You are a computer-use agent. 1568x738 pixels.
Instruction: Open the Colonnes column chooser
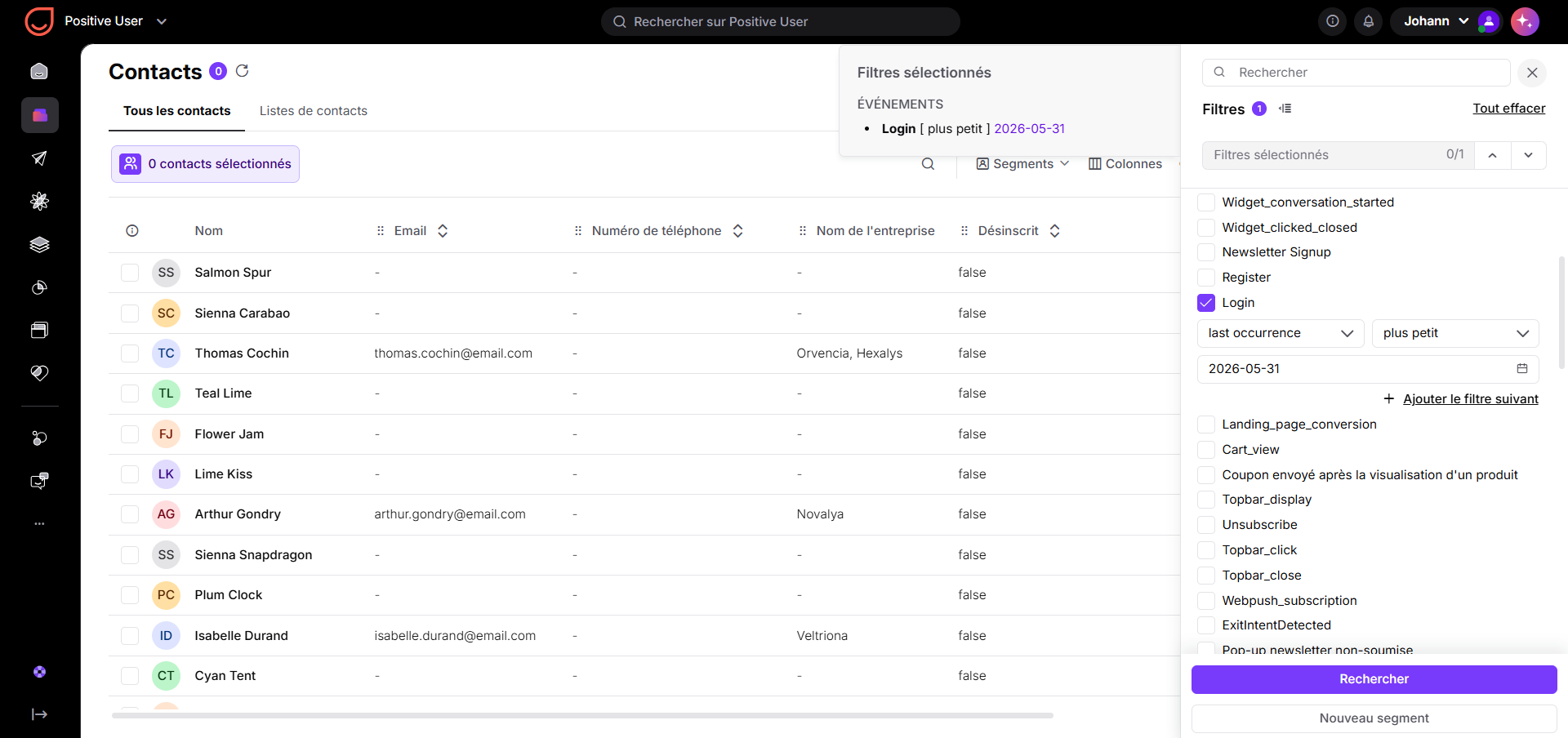(x=1125, y=164)
